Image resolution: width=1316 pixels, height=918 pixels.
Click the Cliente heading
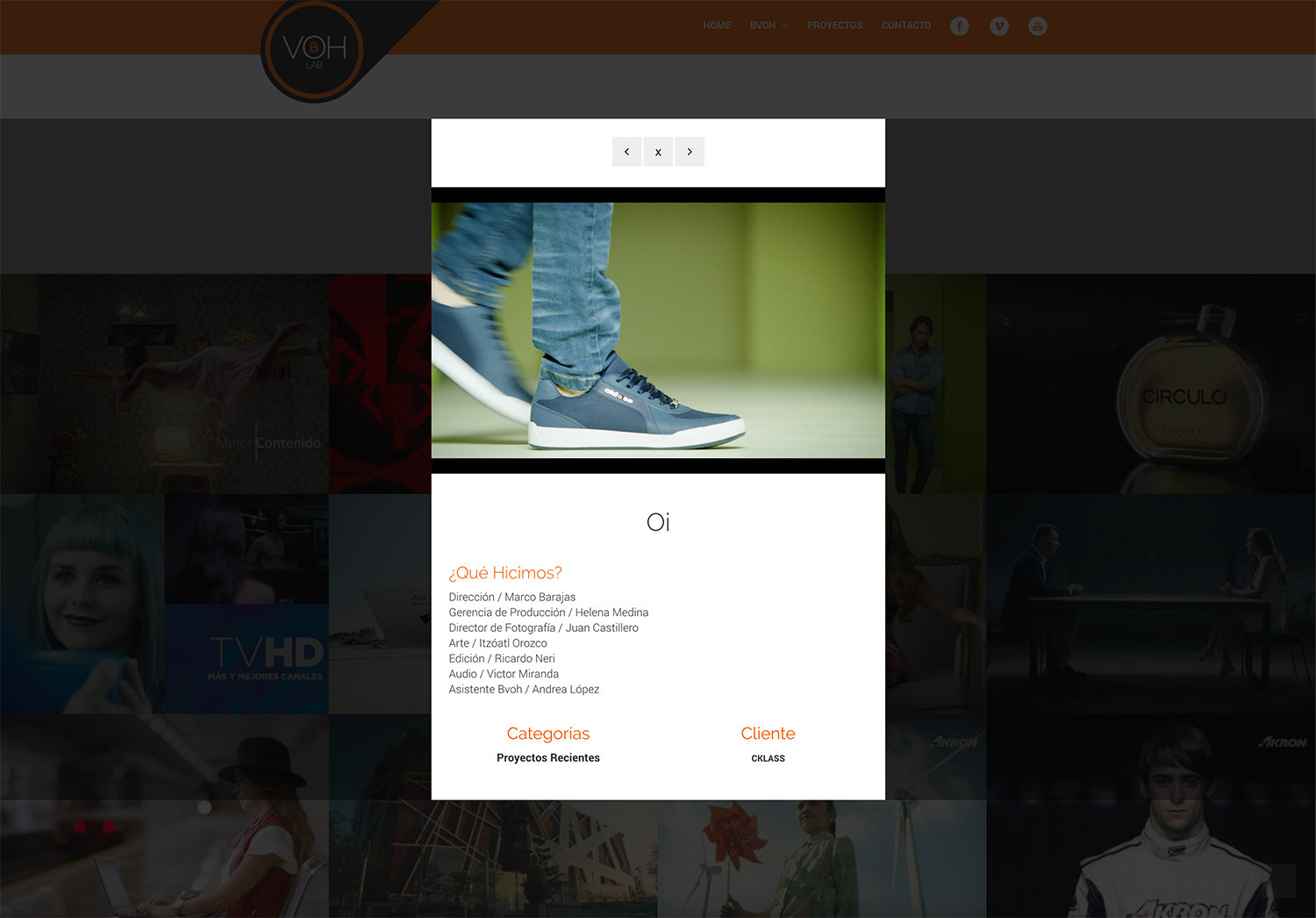pyautogui.click(x=768, y=734)
